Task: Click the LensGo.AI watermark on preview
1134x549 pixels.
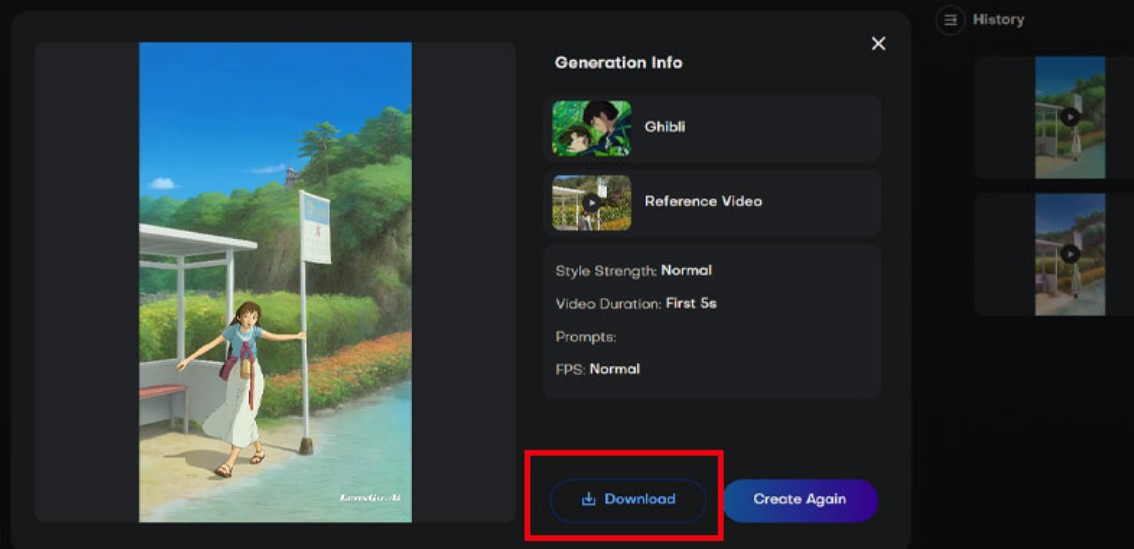Action: tap(370, 497)
